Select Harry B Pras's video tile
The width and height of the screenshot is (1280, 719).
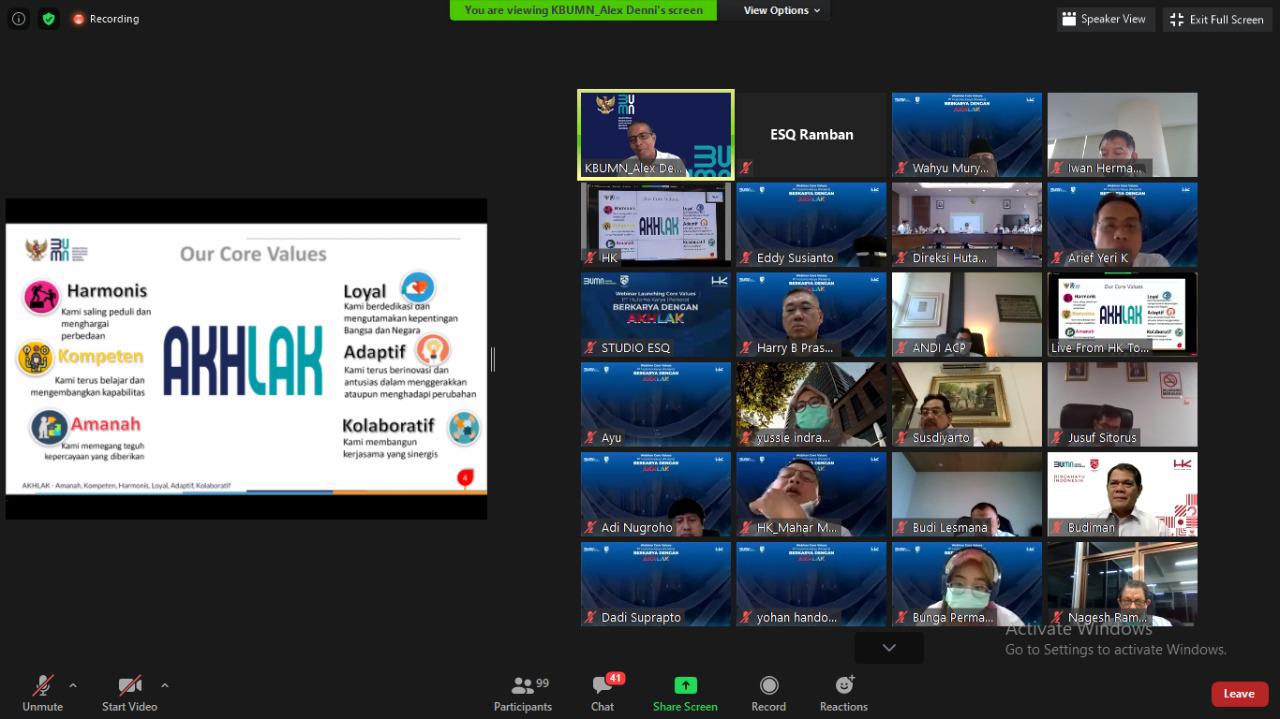tap(811, 315)
